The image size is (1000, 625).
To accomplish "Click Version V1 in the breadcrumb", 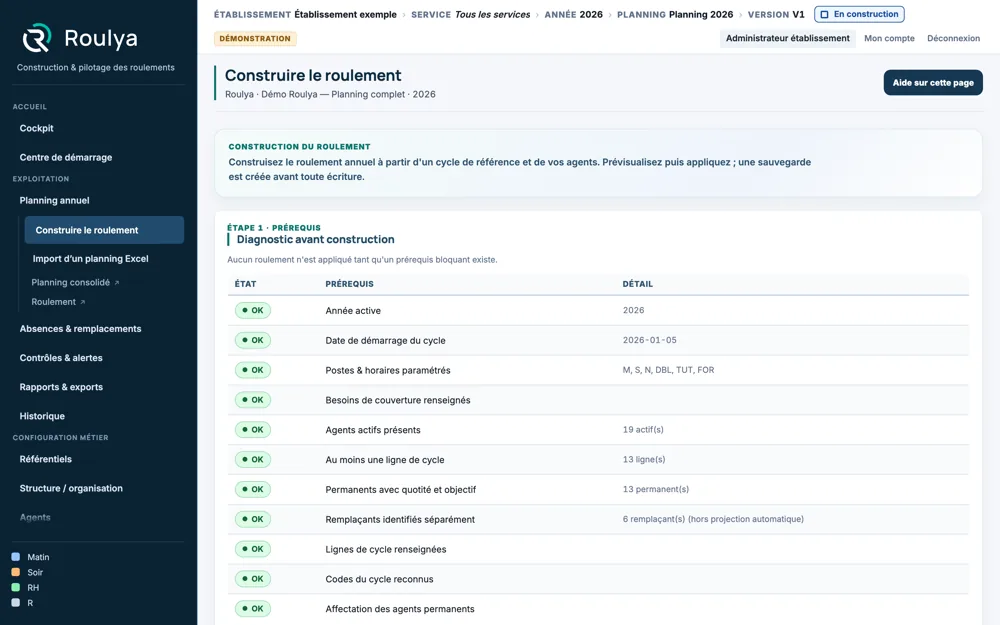I will [776, 15].
